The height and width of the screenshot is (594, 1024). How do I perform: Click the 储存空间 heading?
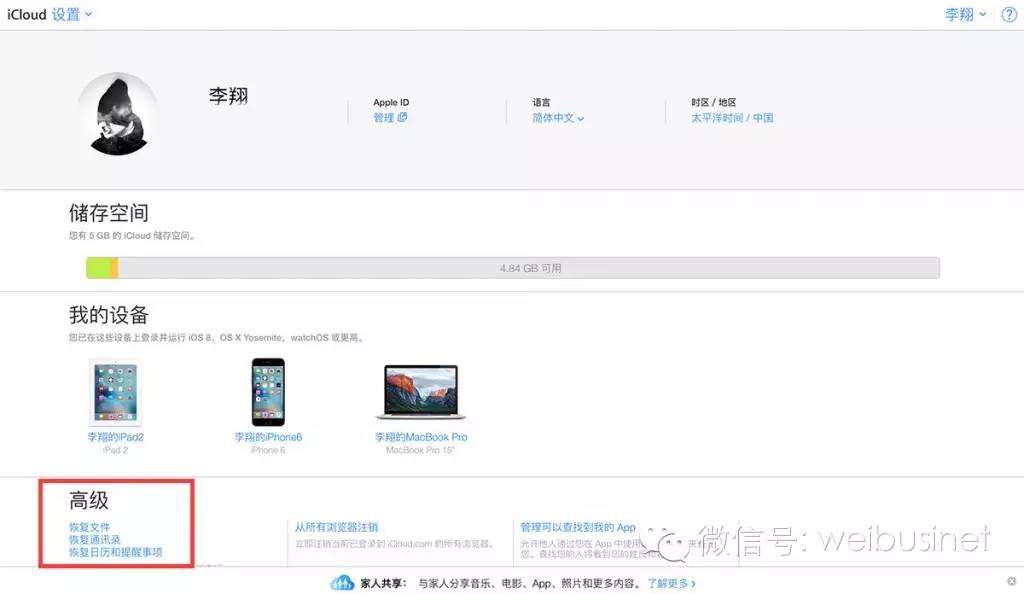pos(108,213)
